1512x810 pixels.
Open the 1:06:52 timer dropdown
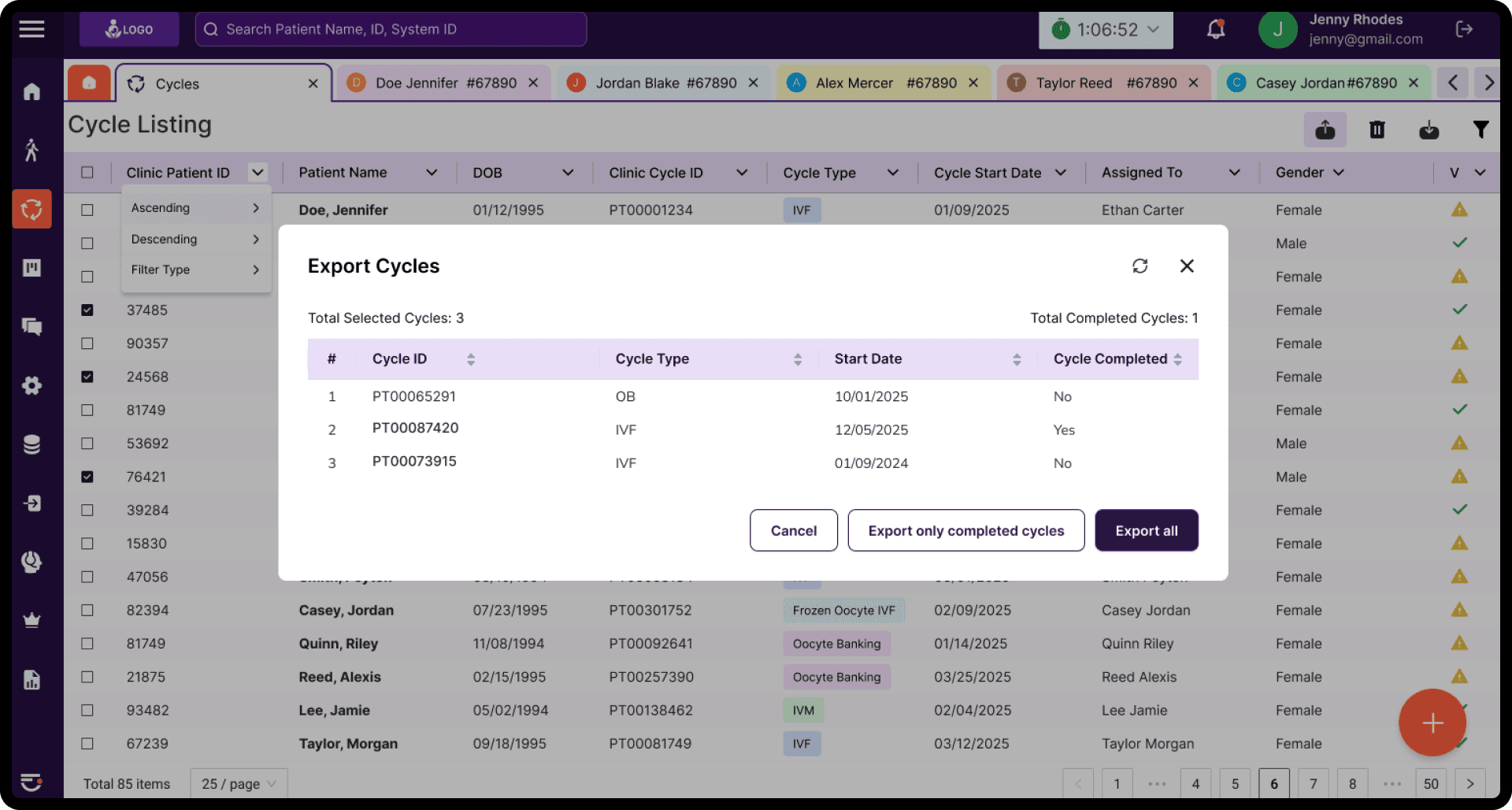point(1105,29)
